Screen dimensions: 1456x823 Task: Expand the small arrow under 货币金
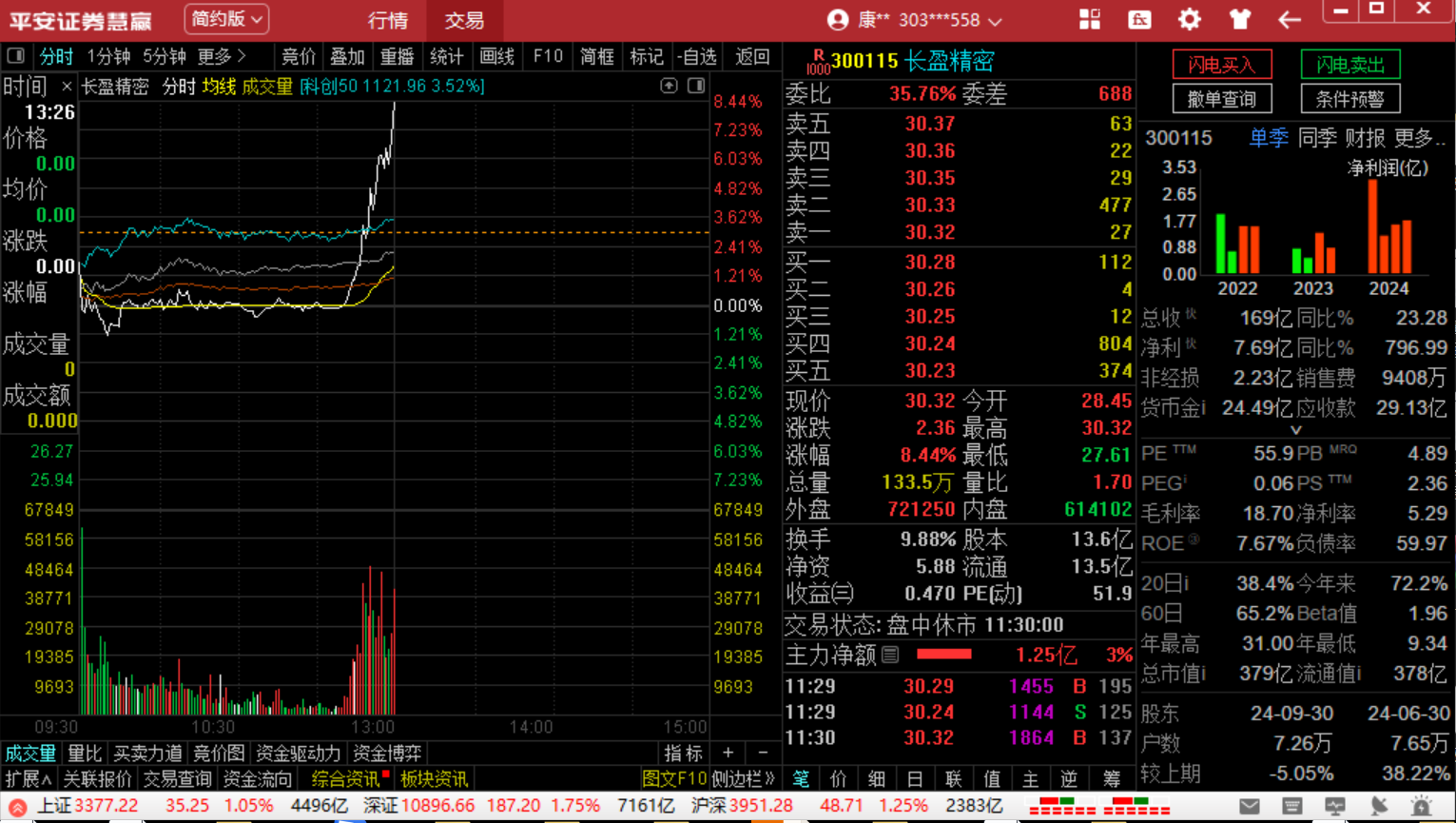pos(1295,430)
